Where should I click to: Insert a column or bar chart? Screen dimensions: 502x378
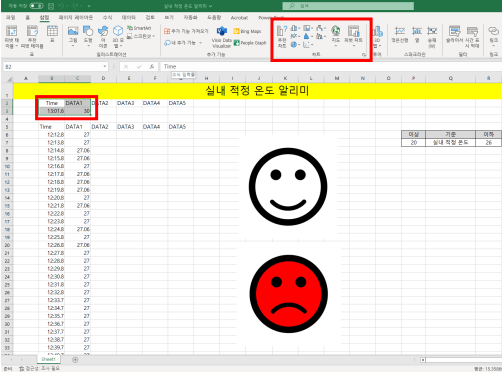coord(295,28)
